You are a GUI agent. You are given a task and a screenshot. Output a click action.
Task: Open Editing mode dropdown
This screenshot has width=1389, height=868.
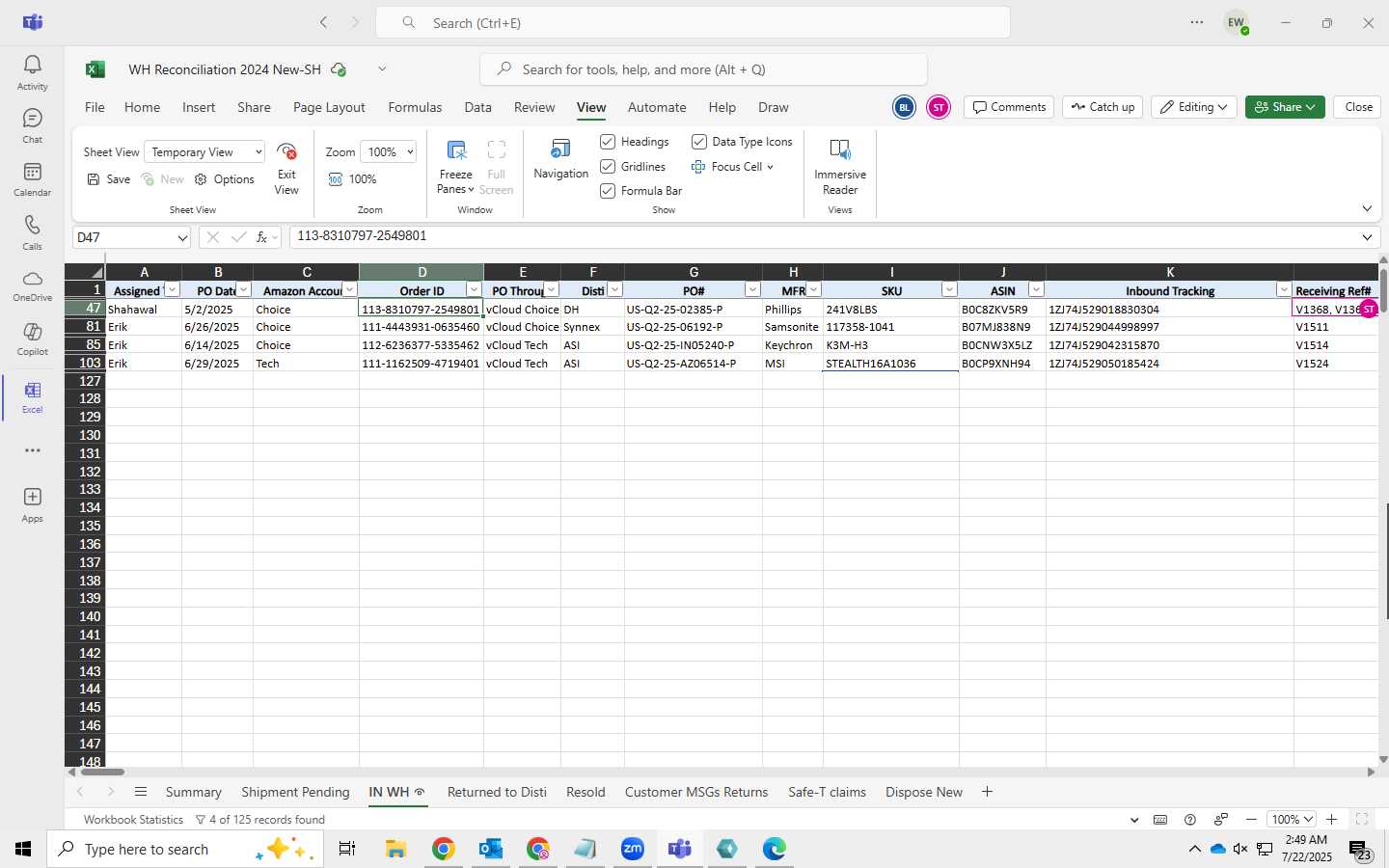1195,107
